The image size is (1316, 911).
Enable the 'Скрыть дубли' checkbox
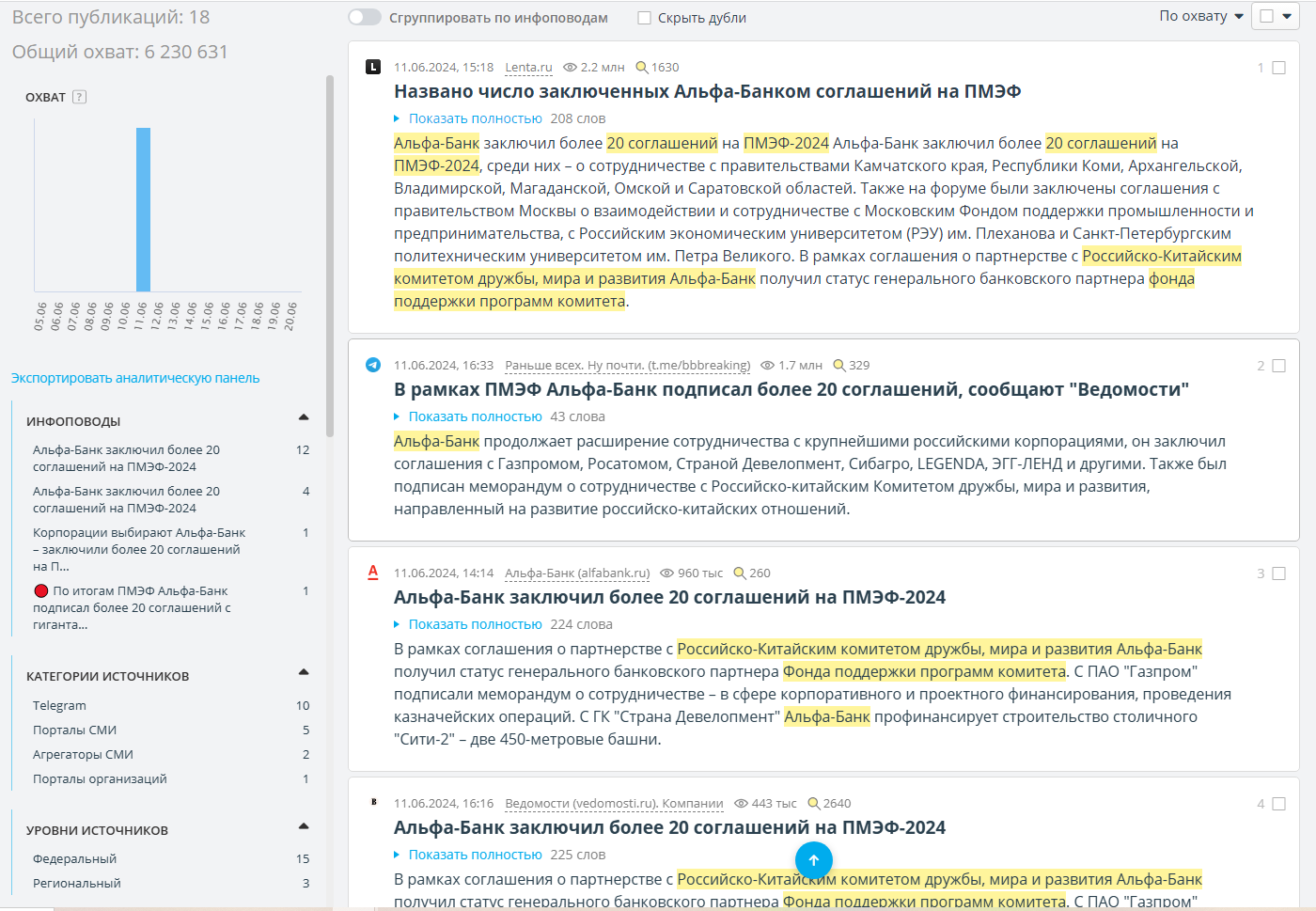point(644,18)
